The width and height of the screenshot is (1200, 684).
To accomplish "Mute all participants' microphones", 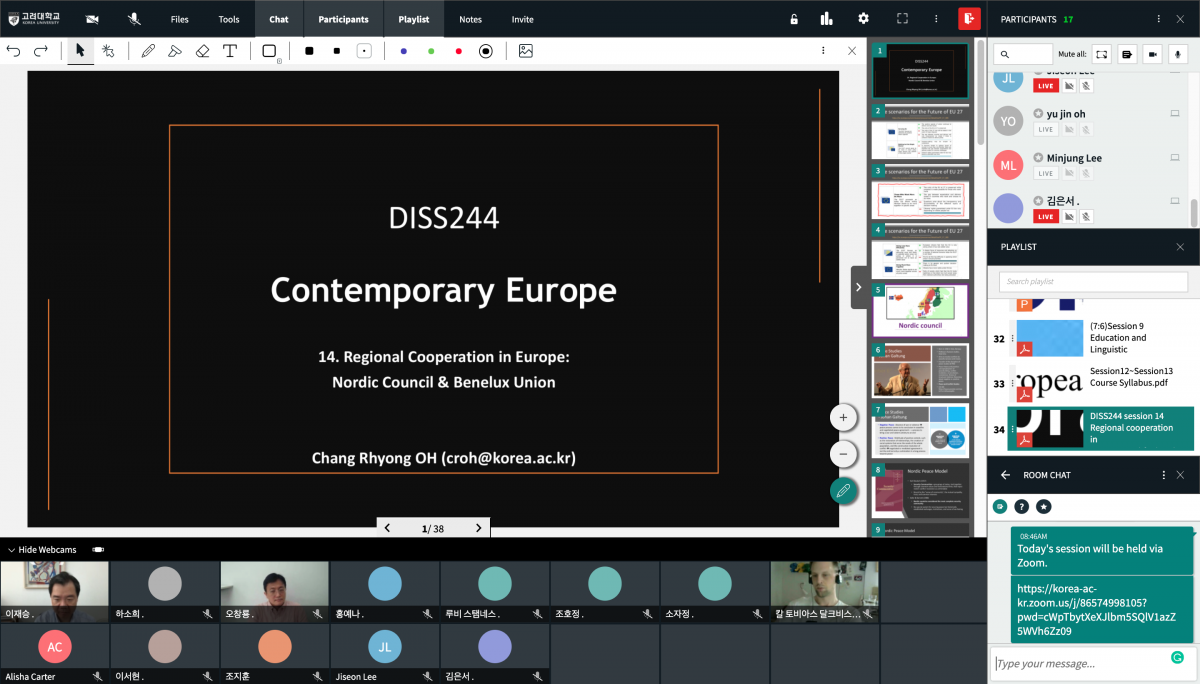I will point(1179,54).
